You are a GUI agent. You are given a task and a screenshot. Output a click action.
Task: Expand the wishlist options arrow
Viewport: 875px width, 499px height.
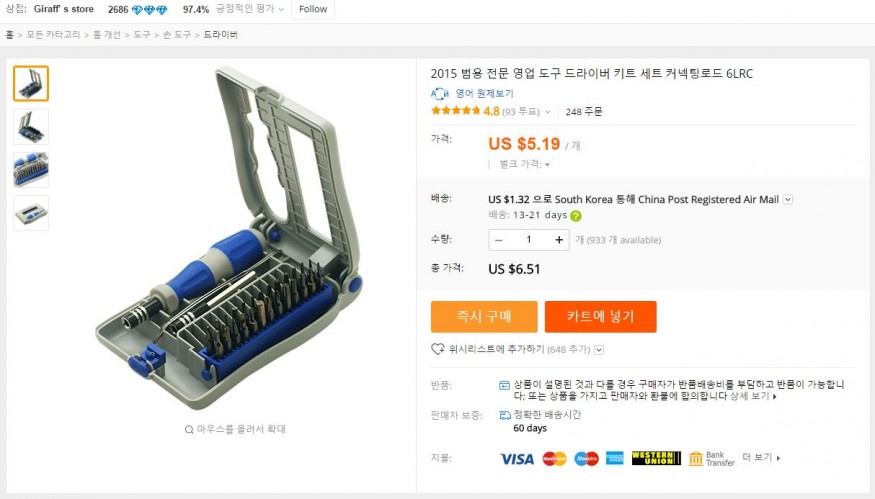(599, 349)
